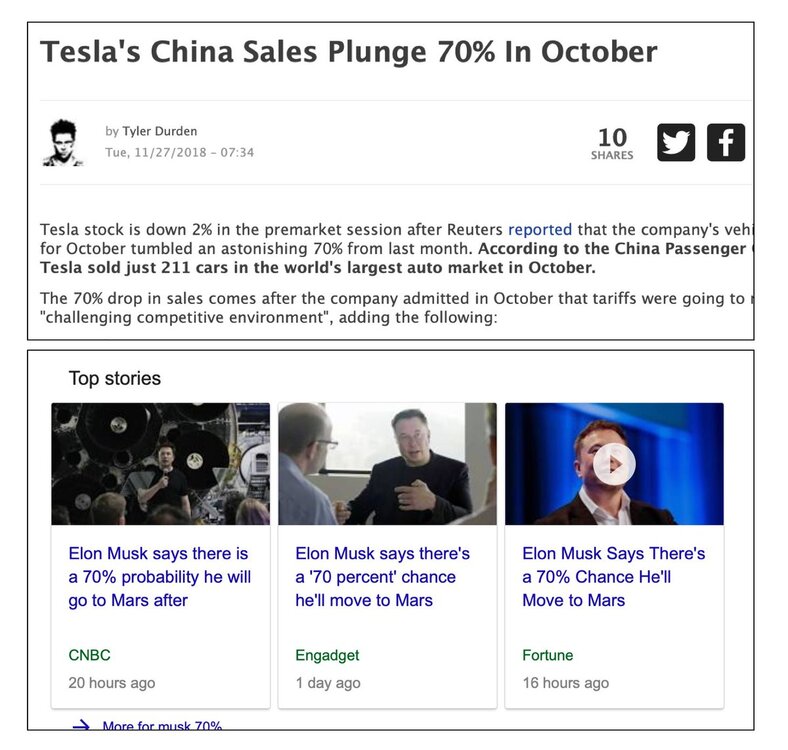Open the "More for musk 70%" link
Image resolution: width=788 pixels, height=750 pixels.
[x=162, y=725]
